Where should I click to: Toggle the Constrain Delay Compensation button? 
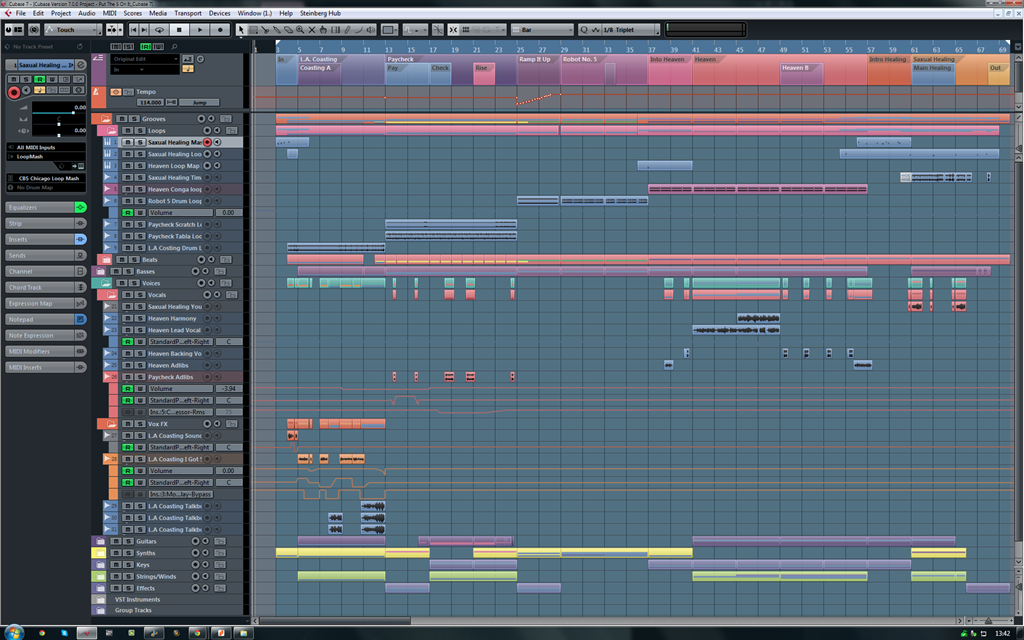[34, 29]
